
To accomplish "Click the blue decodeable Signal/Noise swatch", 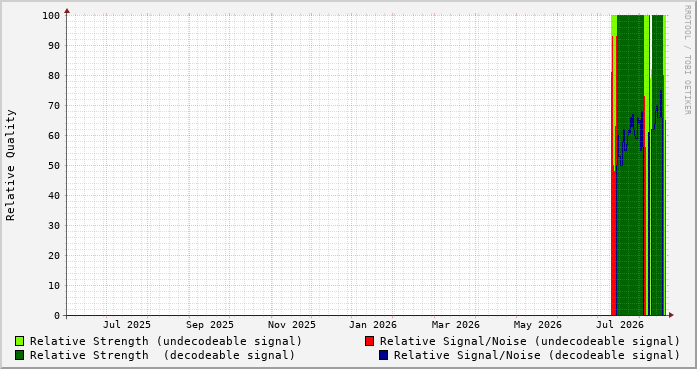I will (x=384, y=355).
